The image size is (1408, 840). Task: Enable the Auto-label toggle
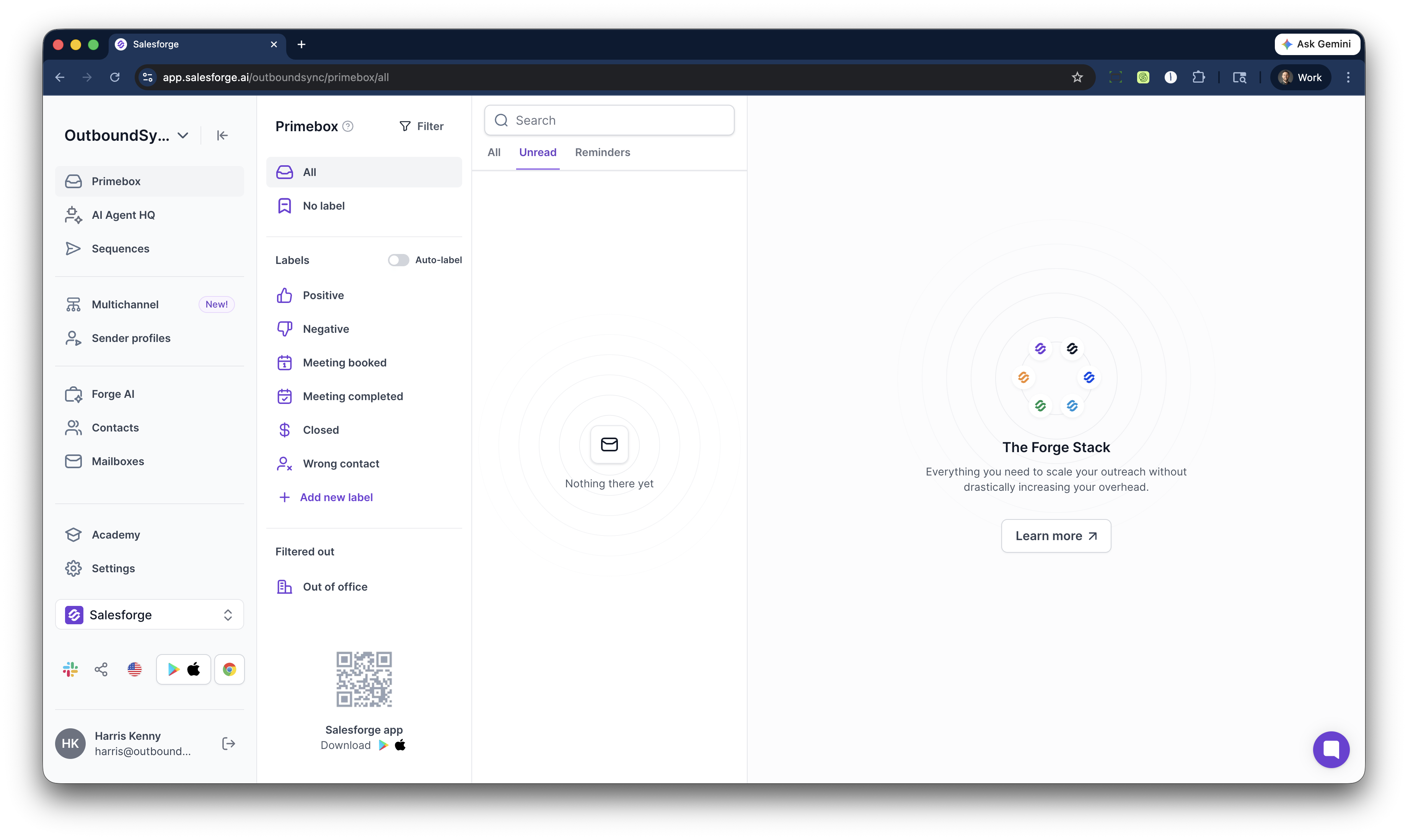399,260
